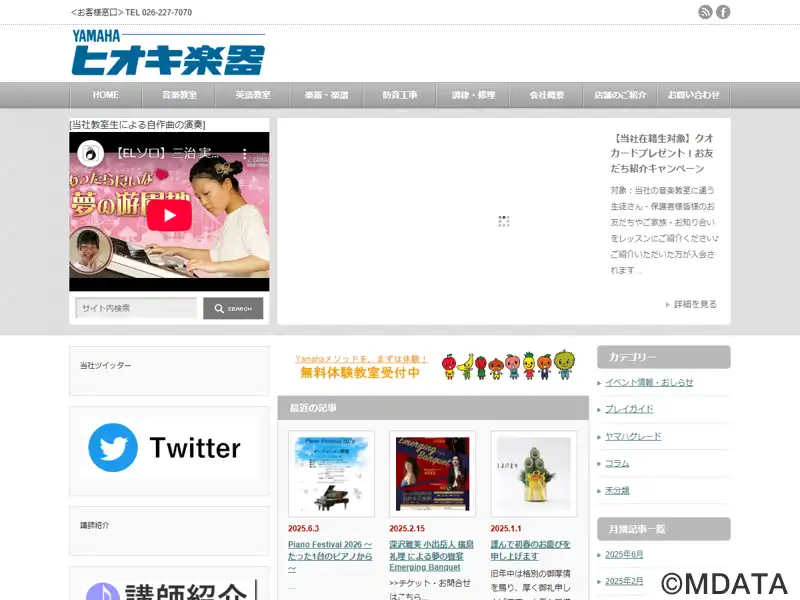Click the date 2025.1.1
Viewport: 800px width, 600px height.
[x=506, y=529]
